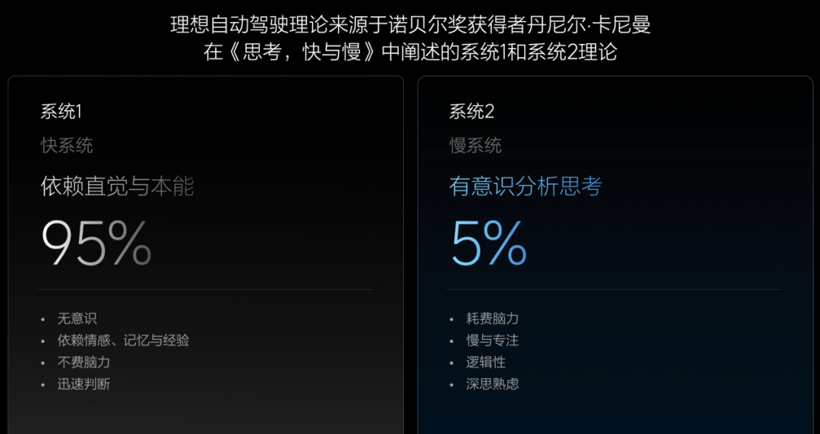
Task: Click the divider line under 95%
Action: coord(206,290)
